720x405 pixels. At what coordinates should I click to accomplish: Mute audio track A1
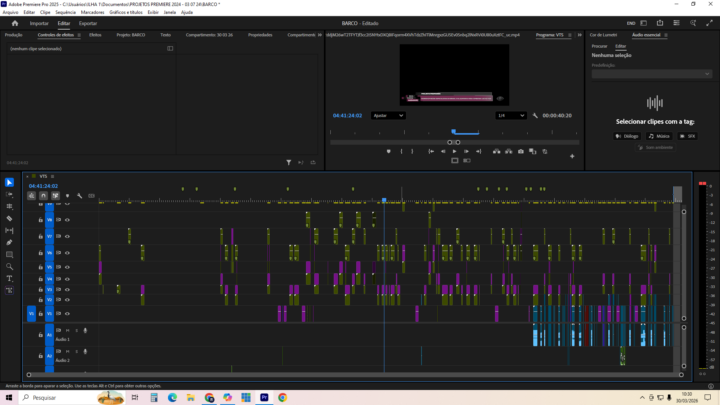point(68,330)
